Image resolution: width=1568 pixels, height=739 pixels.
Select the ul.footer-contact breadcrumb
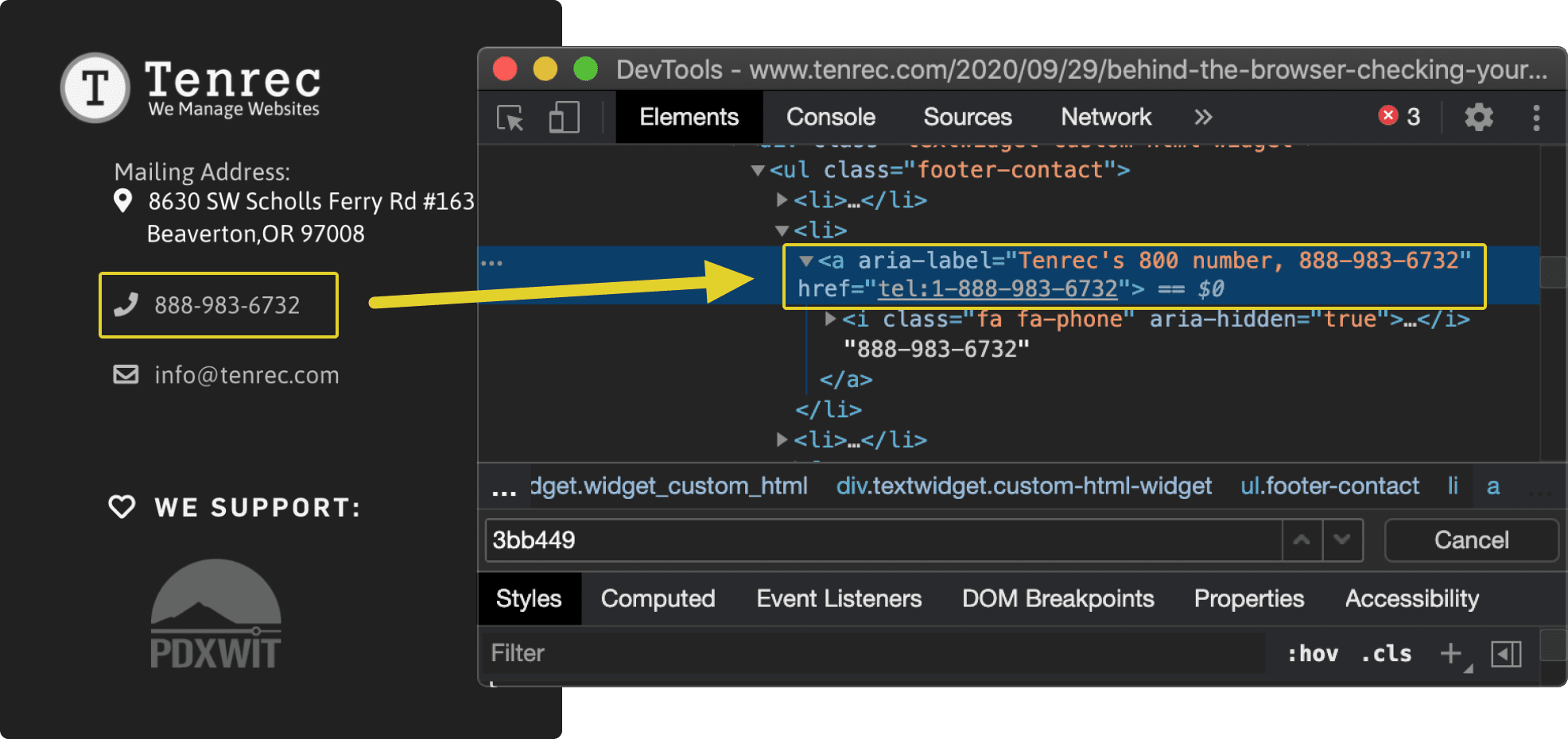(1329, 486)
